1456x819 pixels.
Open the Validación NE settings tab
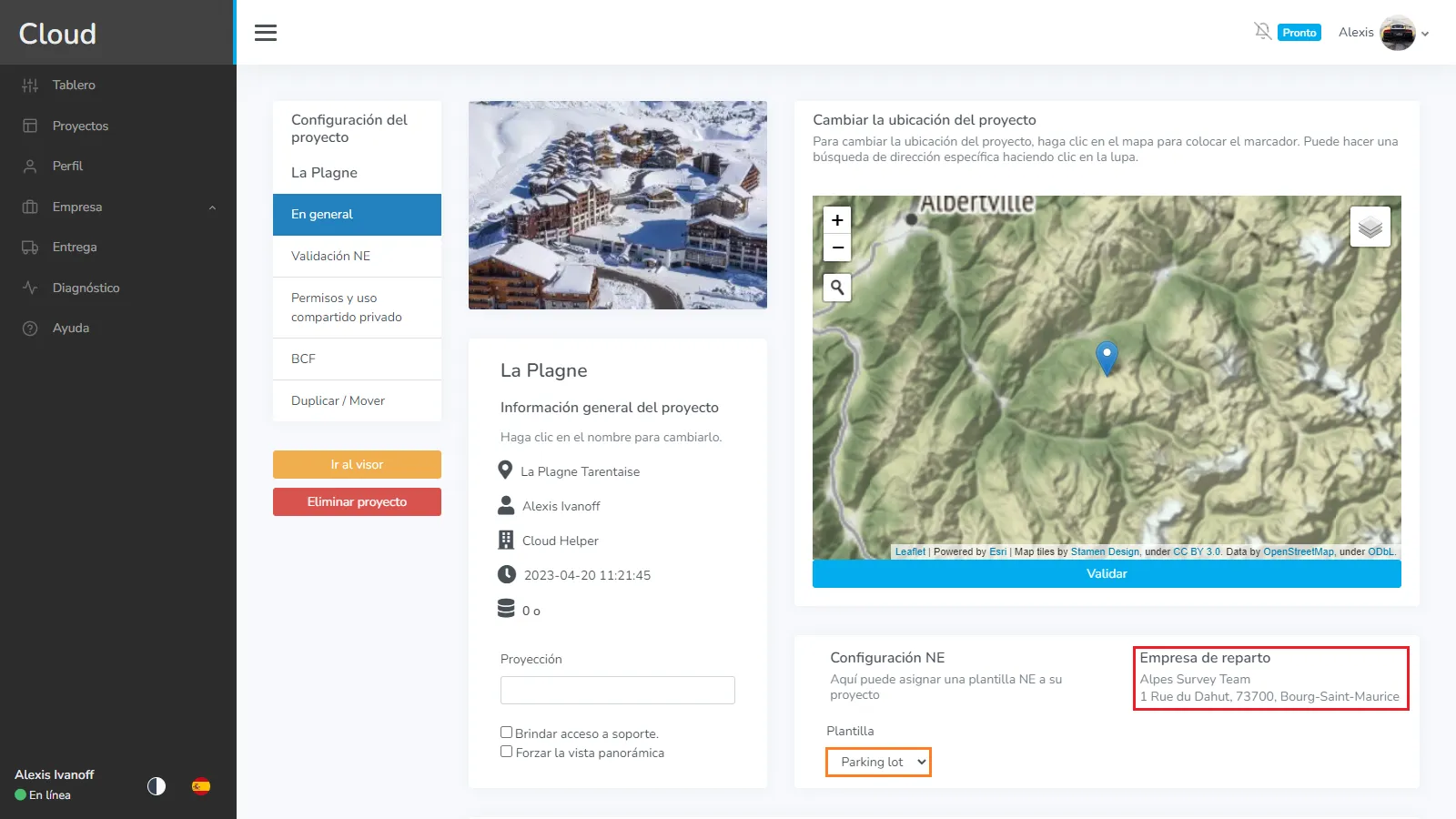357,256
